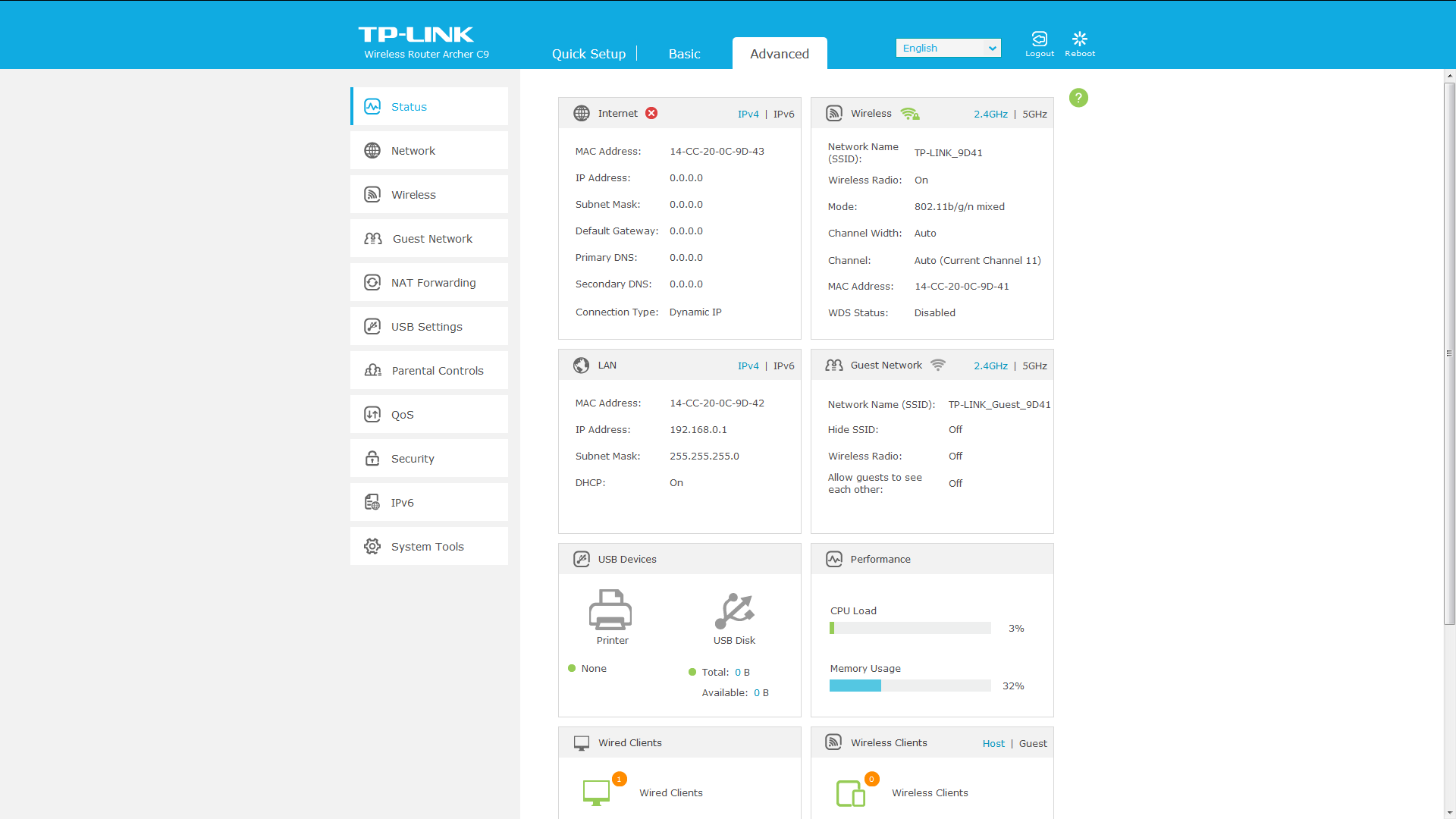Click the TP-LINK logo

point(416,34)
